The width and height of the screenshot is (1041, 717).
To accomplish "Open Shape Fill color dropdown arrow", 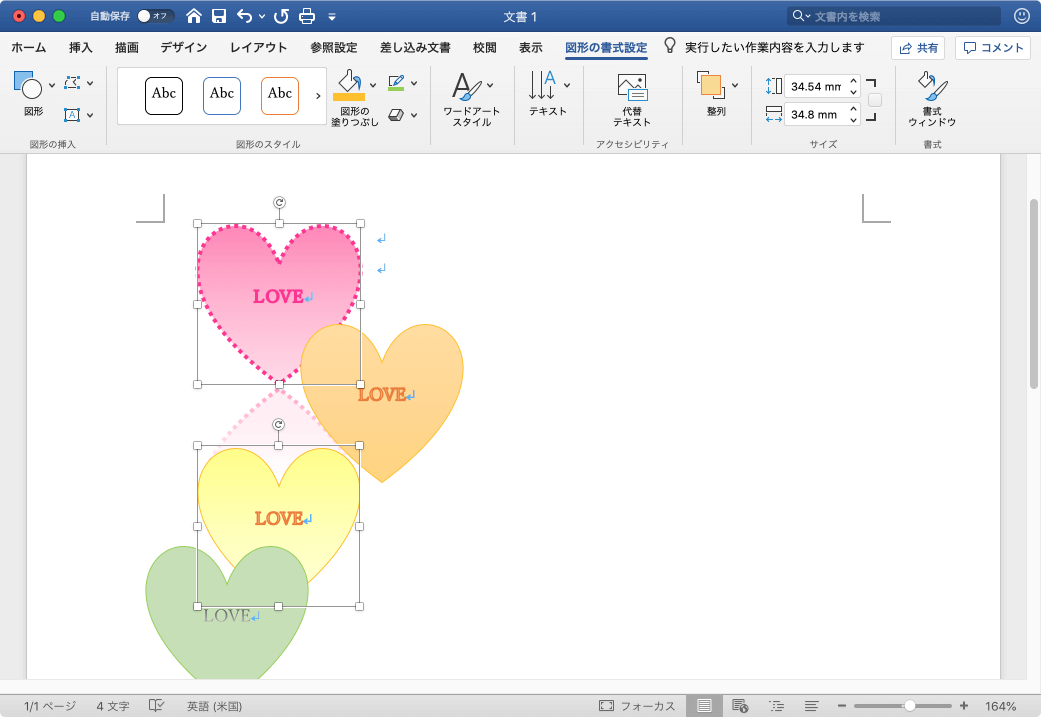I will 373,85.
